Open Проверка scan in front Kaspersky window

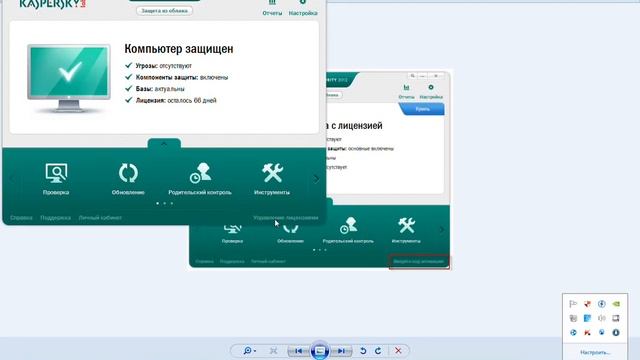[56, 178]
